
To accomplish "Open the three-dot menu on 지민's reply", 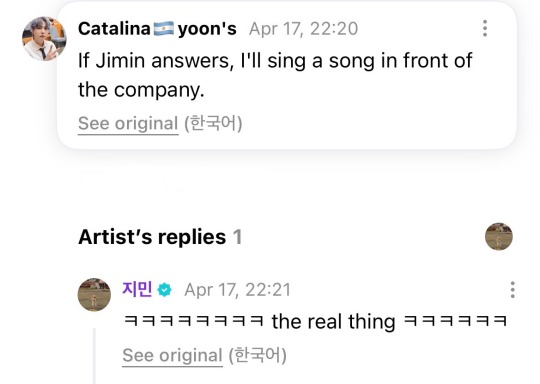I will point(512,290).
